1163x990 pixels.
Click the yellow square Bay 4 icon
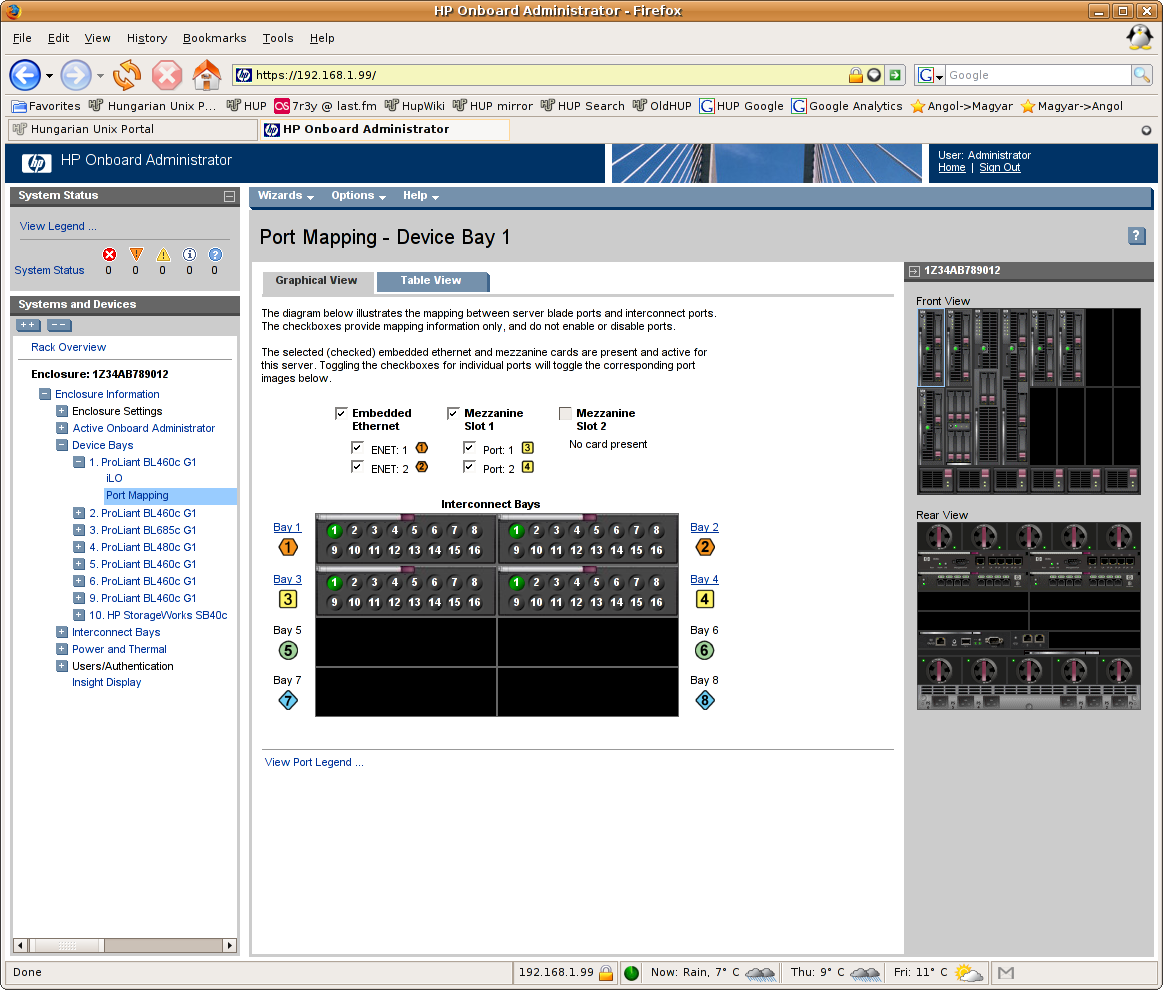coord(705,599)
